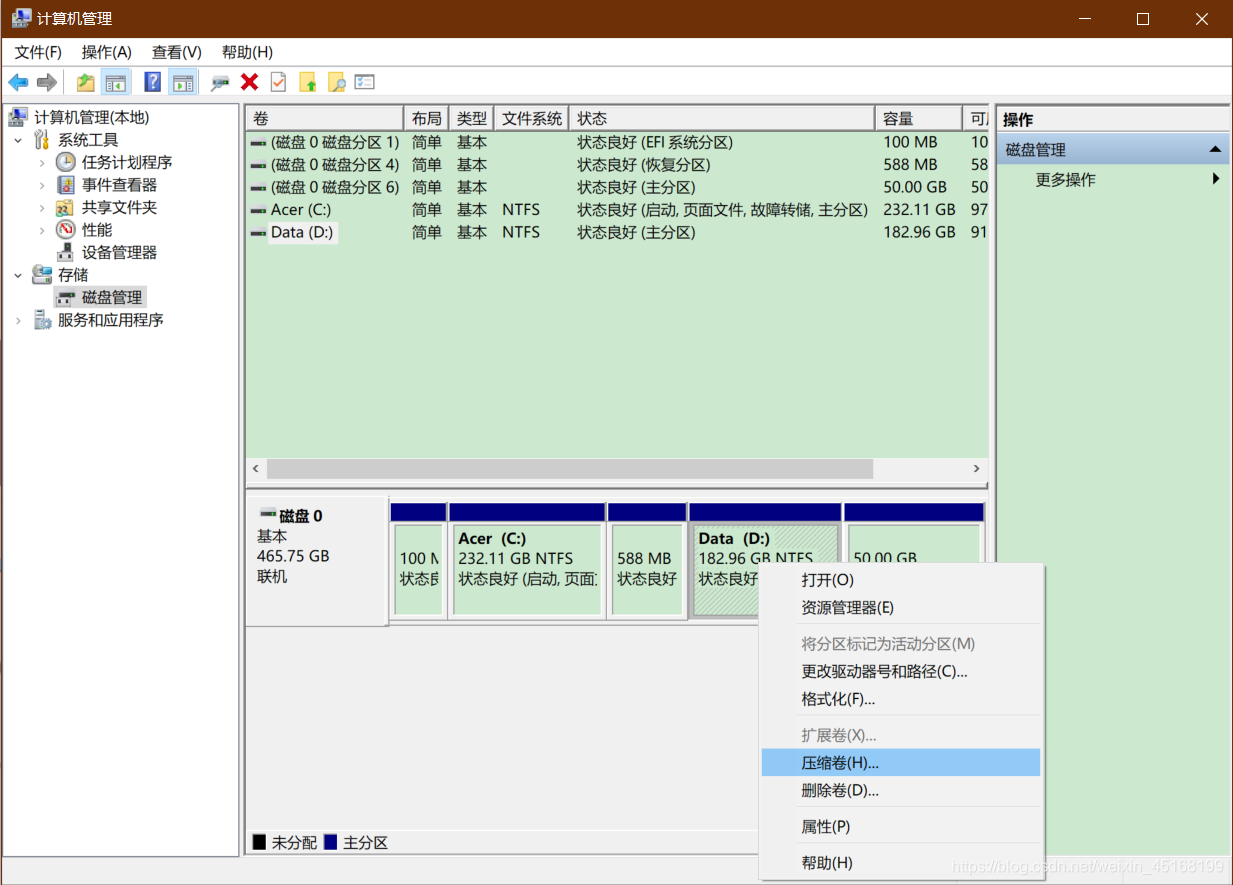Click the connect/rescan disk toolbar icon

(220, 82)
